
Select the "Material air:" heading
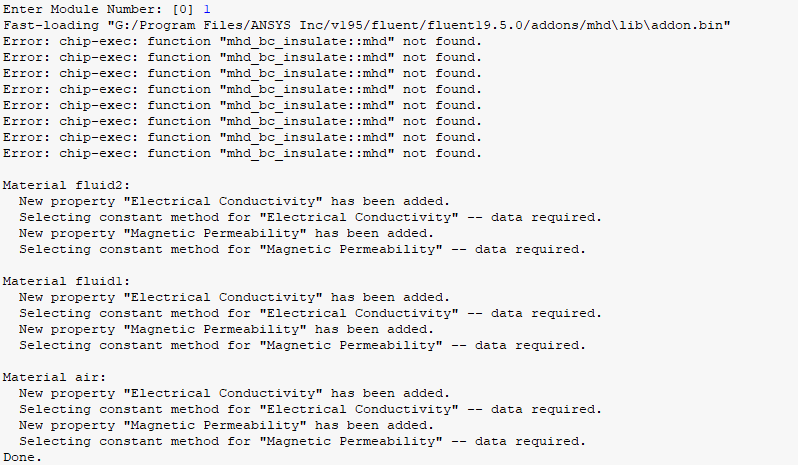pyautogui.click(x=54, y=377)
